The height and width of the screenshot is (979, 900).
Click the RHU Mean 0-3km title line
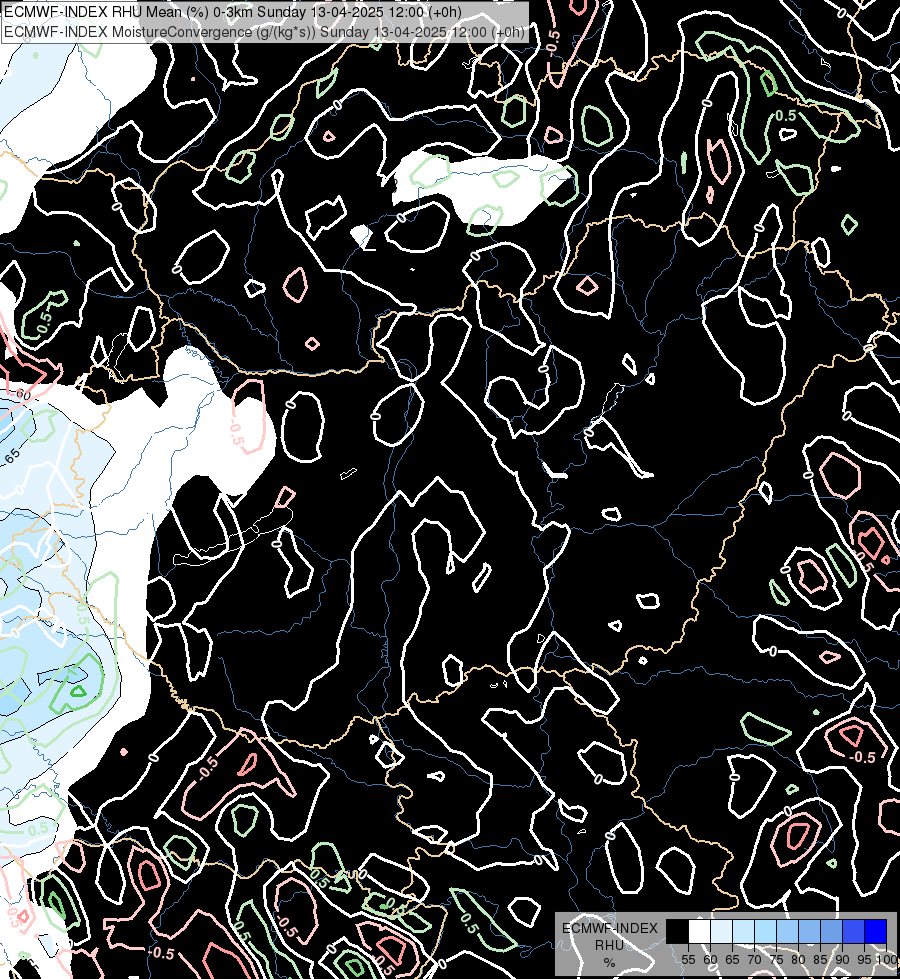pos(233,12)
